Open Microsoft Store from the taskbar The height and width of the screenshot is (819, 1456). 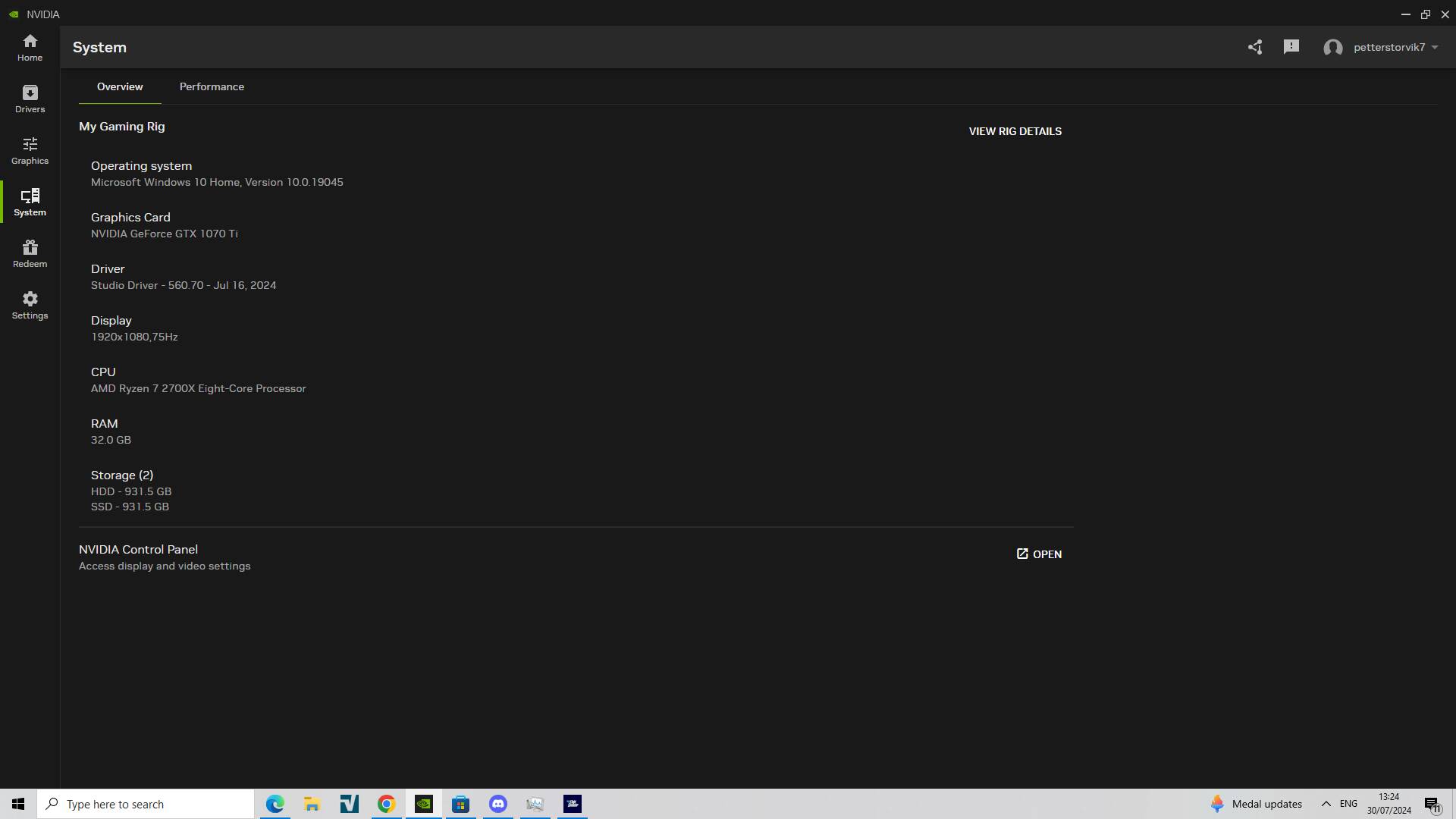[x=460, y=804]
